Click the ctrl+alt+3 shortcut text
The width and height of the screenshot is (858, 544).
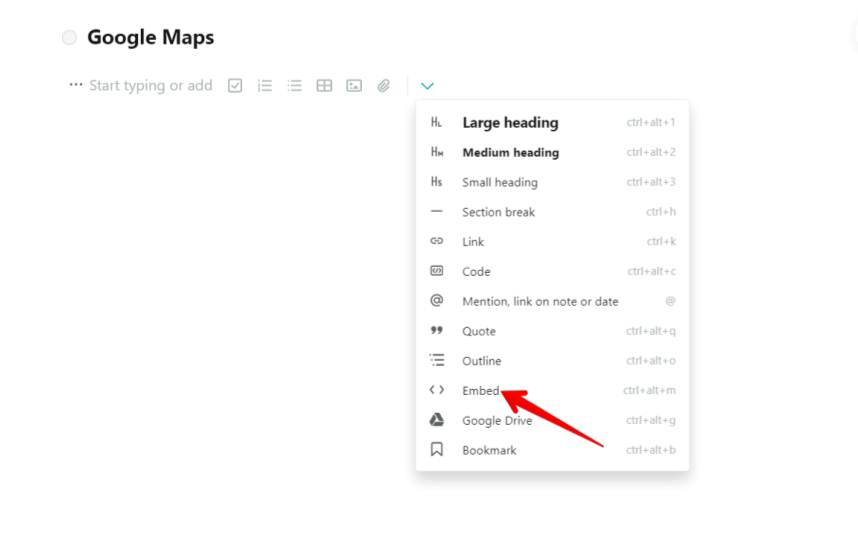[x=651, y=182]
